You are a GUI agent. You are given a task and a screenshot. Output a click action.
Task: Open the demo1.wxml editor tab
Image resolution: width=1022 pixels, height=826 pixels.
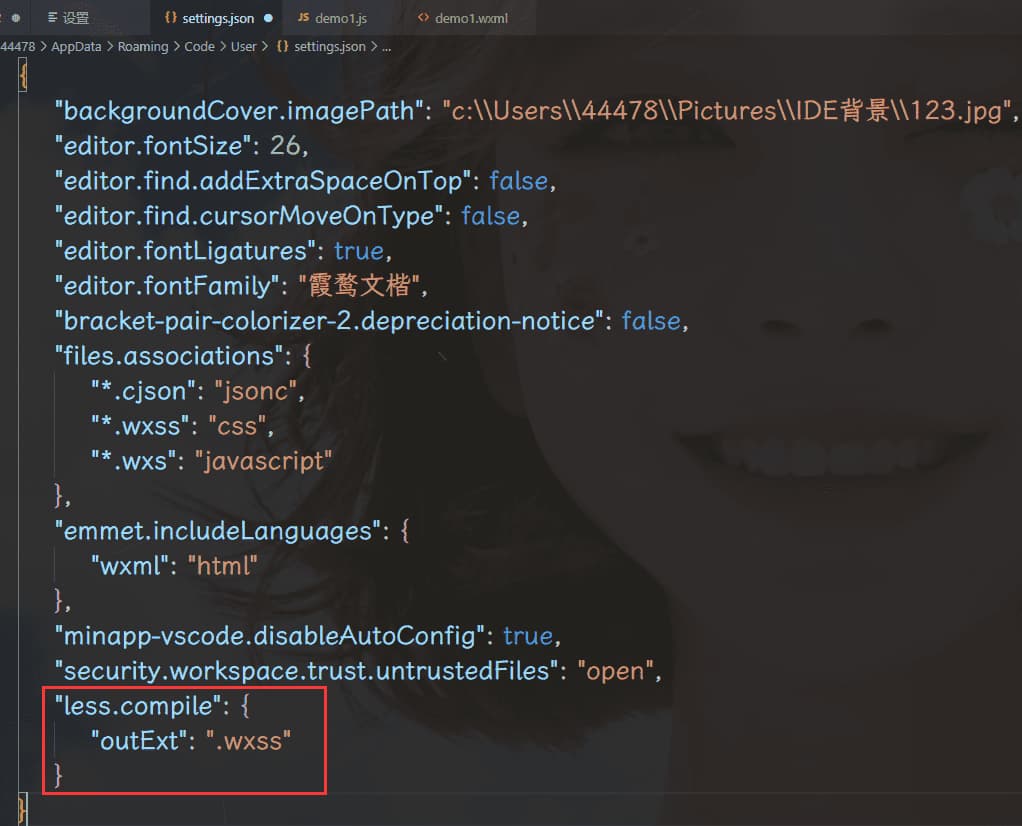pyautogui.click(x=470, y=18)
